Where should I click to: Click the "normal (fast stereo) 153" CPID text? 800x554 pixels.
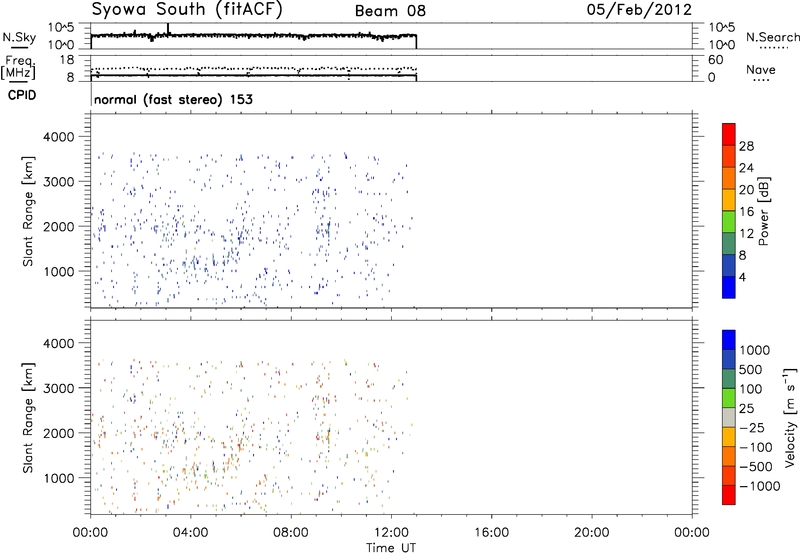coord(173,99)
